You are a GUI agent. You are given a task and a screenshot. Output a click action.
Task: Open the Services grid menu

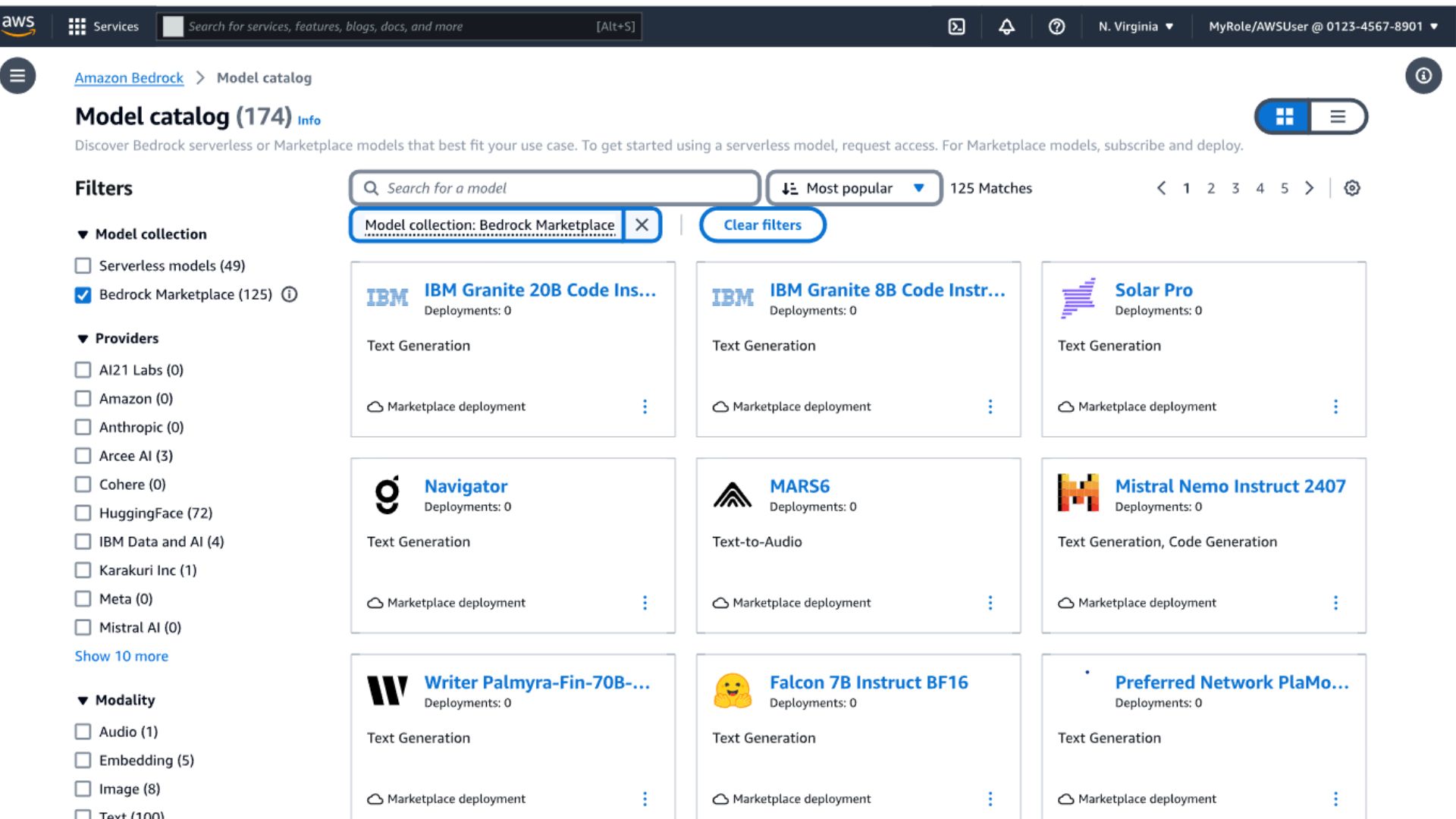104,27
